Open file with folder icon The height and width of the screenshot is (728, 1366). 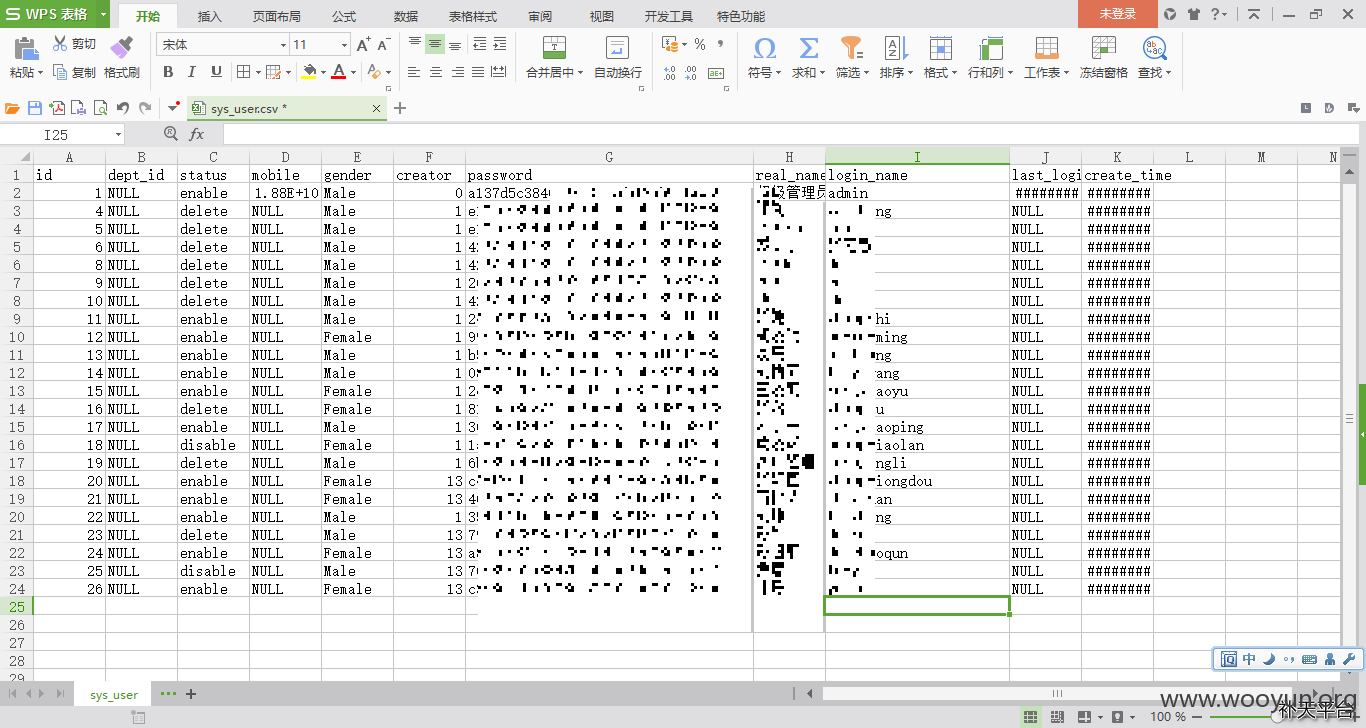[x=13, y=108]
